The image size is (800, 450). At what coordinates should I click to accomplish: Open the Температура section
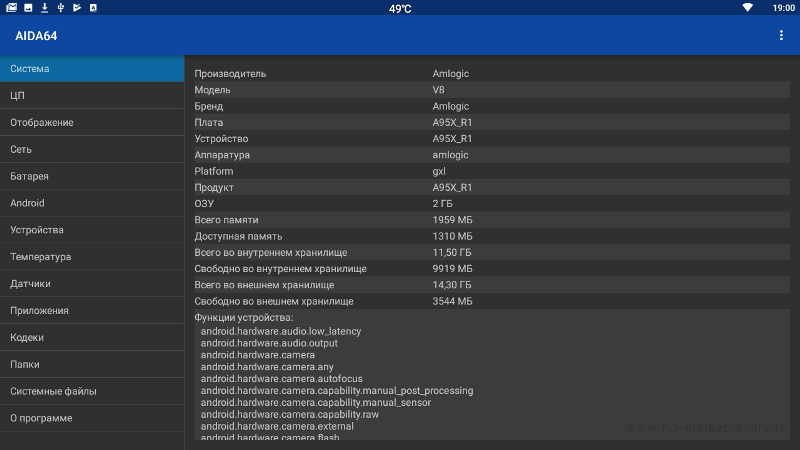92,257
